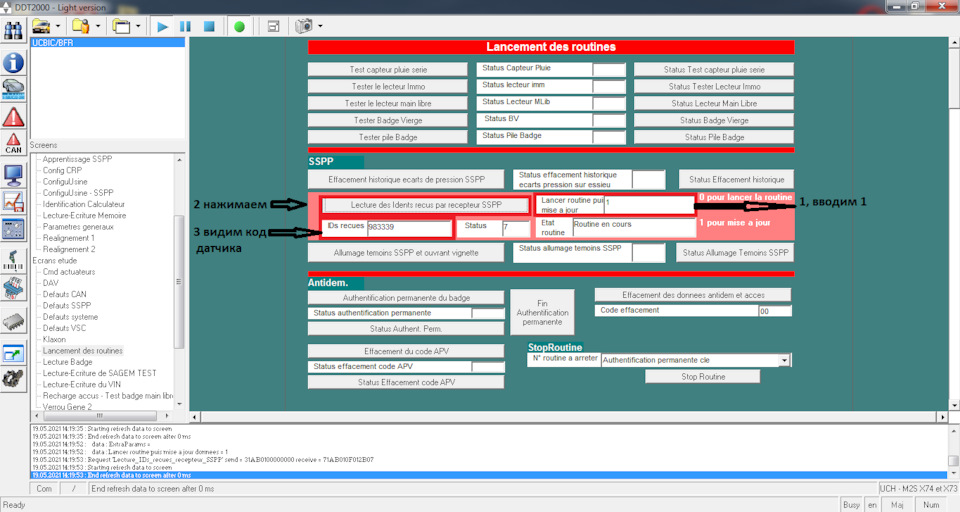This screenshot has width=960, height=512.
Task: Open car folder dropdown arrow
Action: [58, 26]
